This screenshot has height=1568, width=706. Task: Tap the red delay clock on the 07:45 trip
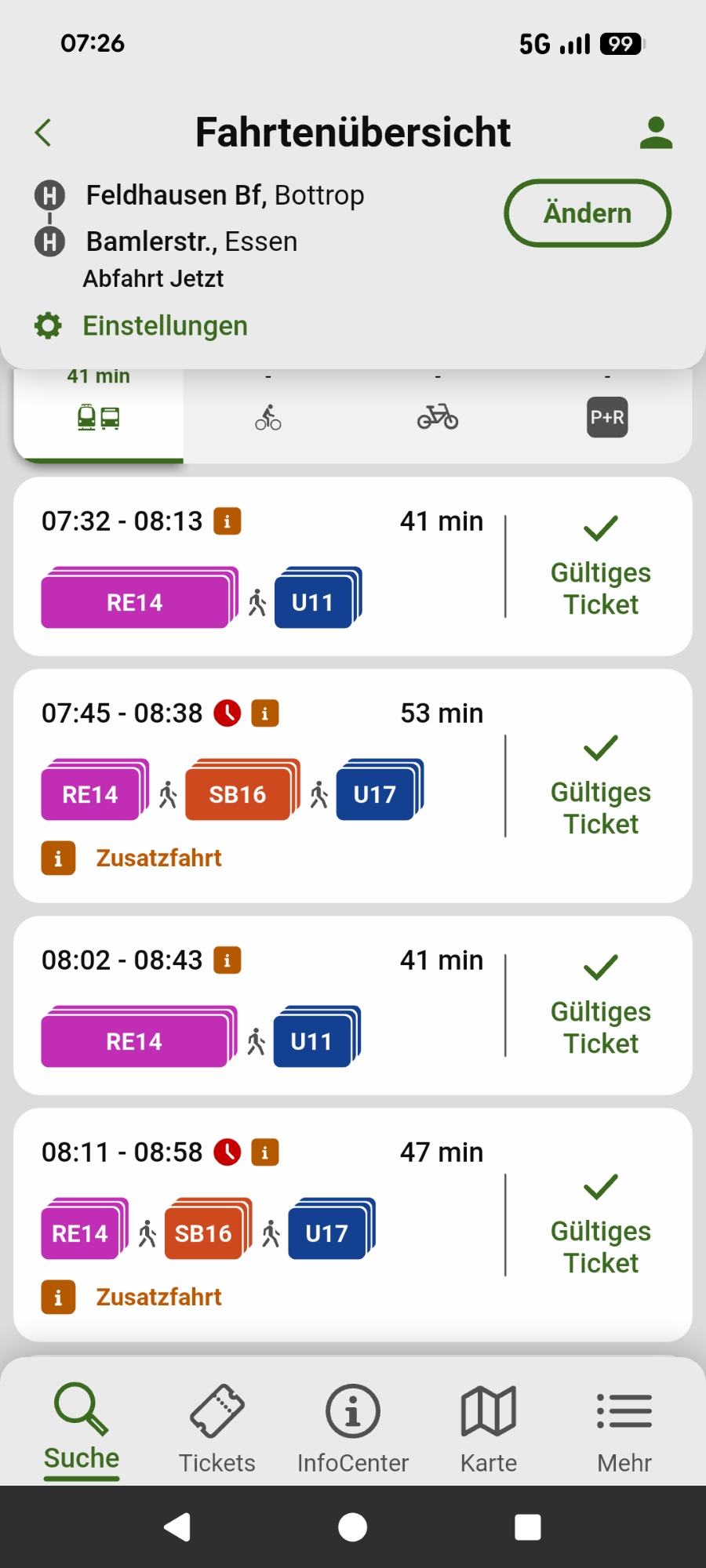227,713
